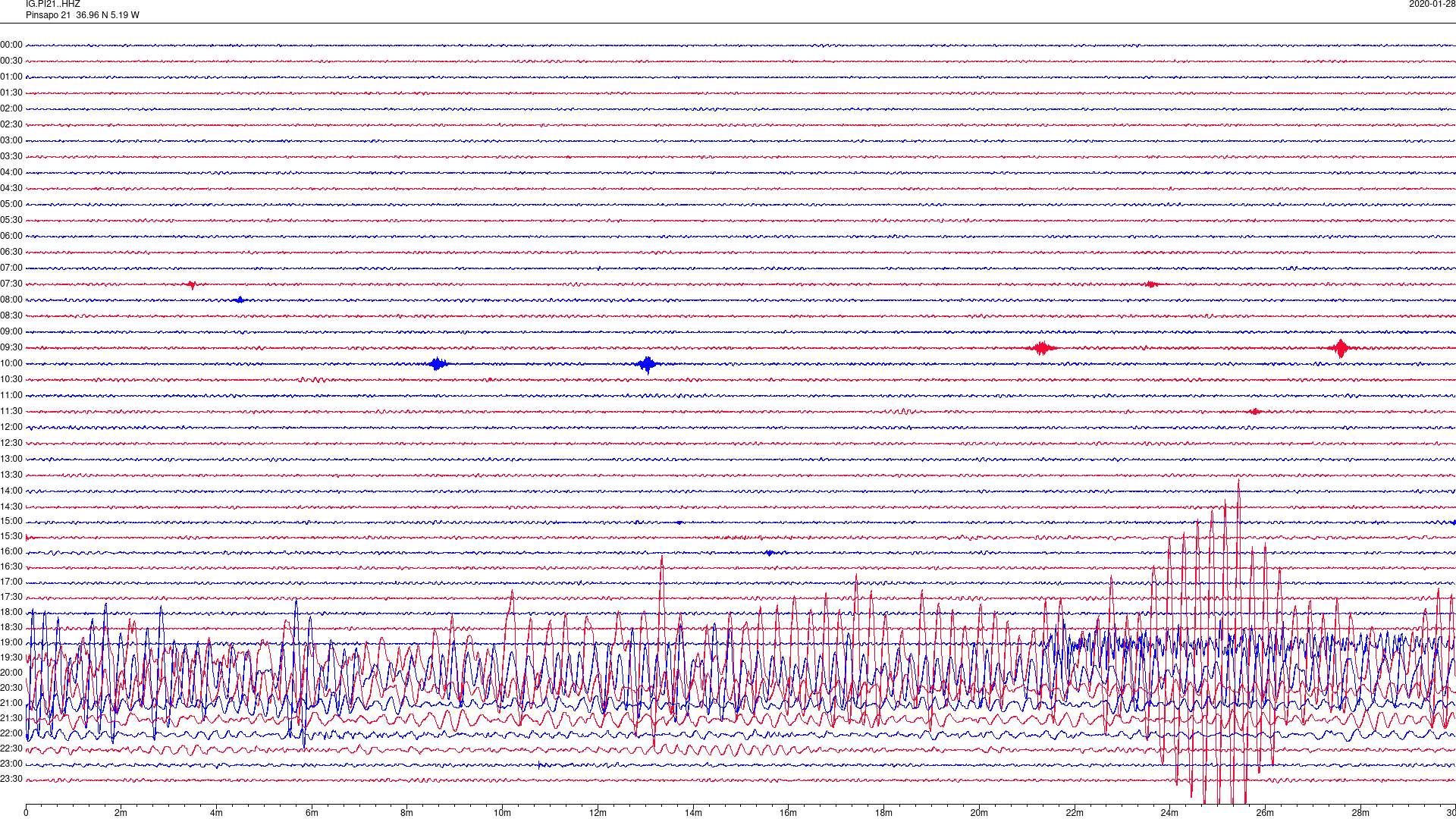1456x819 pixels.
Task: Click the 20m tick label on time axis
Action: pos(979,814)
